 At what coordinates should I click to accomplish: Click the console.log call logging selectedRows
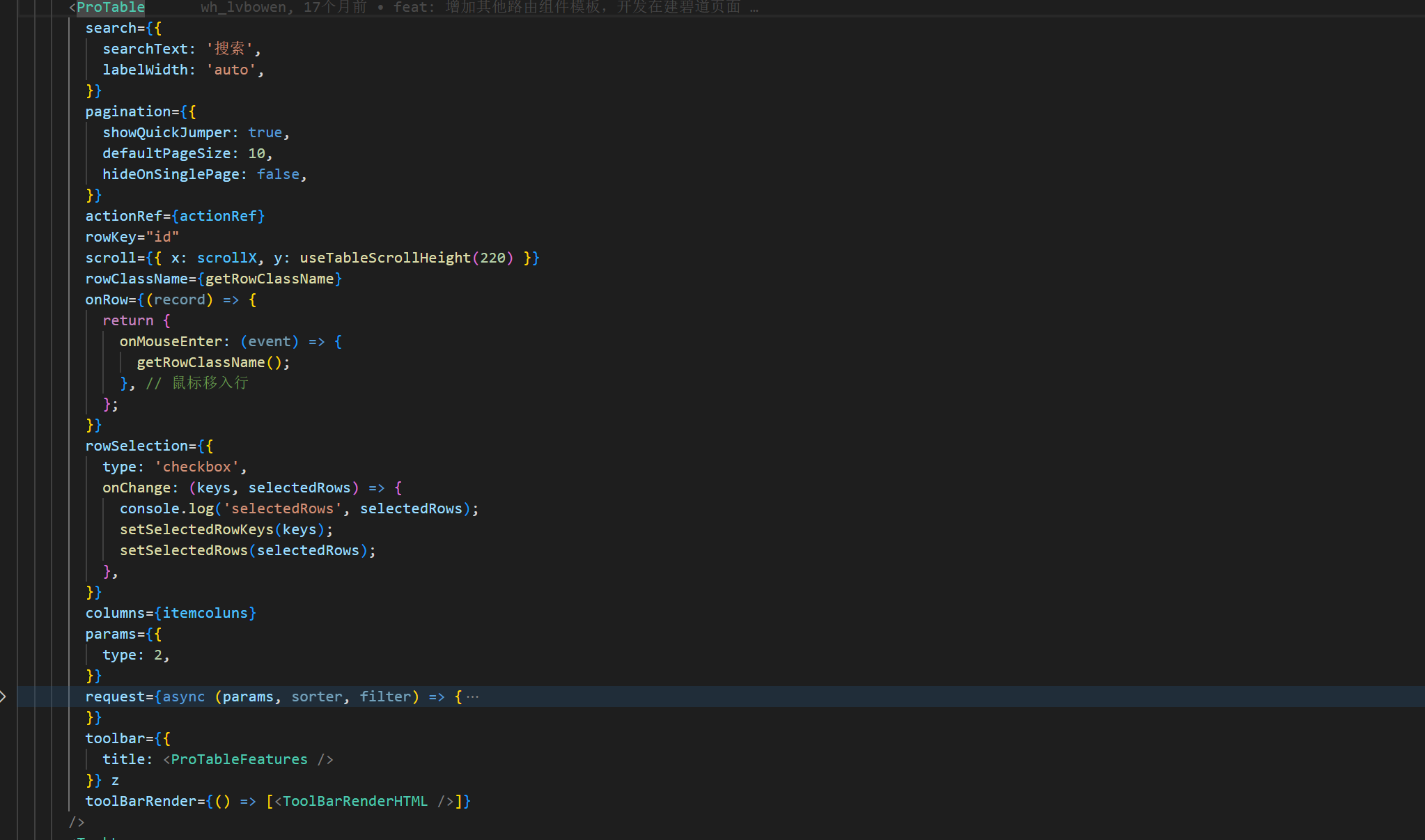coord(166,508)
